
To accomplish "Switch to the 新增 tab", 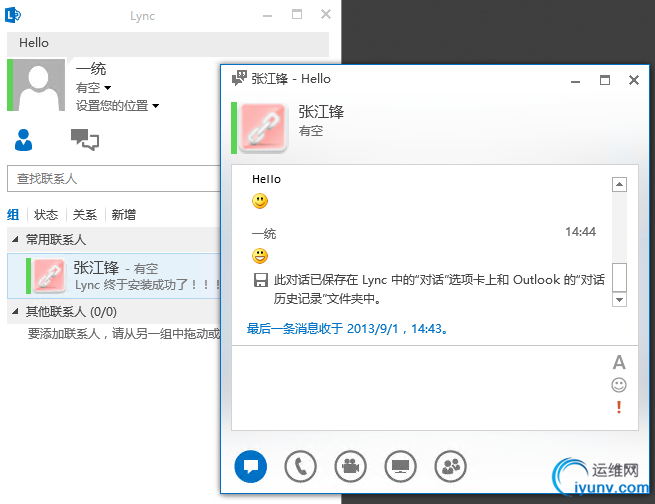I will coord(124,215).
